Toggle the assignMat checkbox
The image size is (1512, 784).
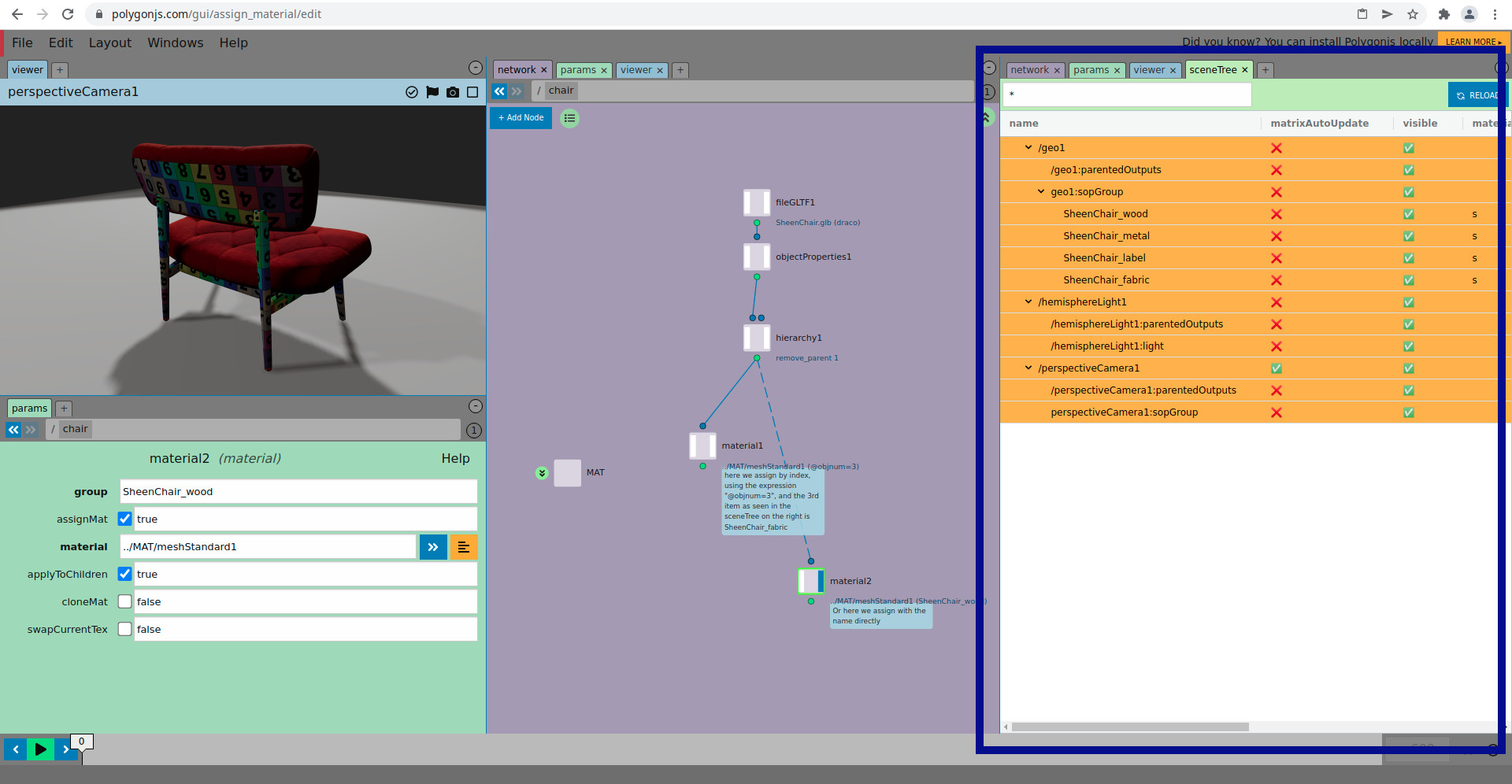coord(124,519)
